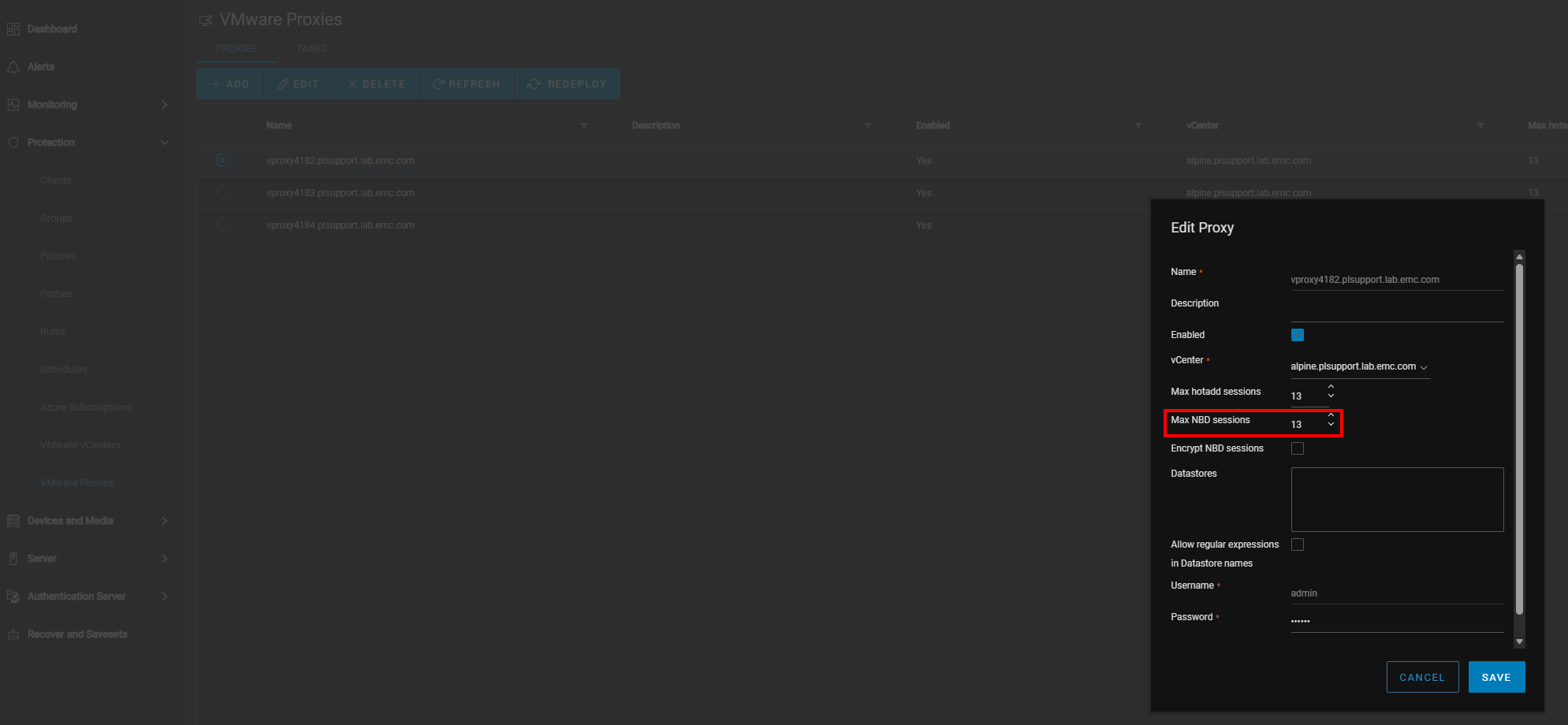Open Clients under Protection
1568x725 pixels.
(56, 180)
